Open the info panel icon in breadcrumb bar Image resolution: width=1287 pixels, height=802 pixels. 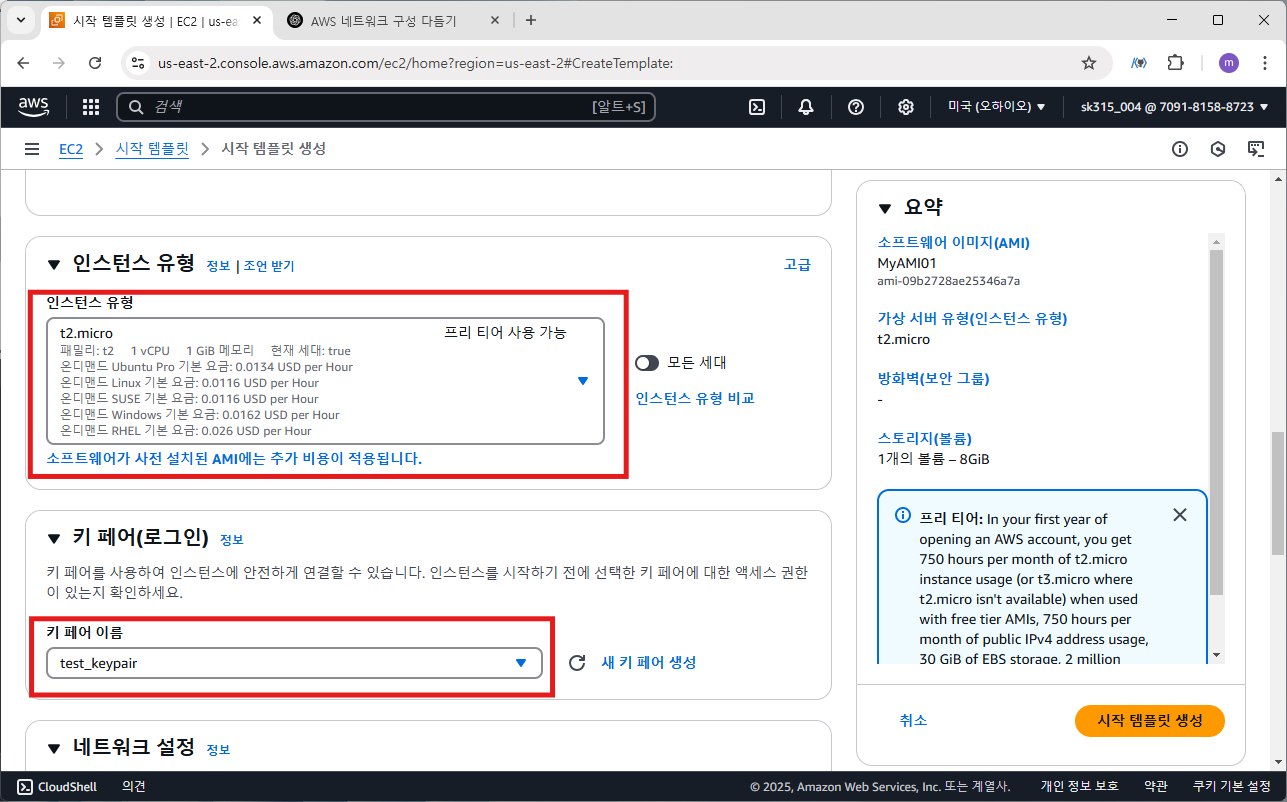[x=1180, y=149]
